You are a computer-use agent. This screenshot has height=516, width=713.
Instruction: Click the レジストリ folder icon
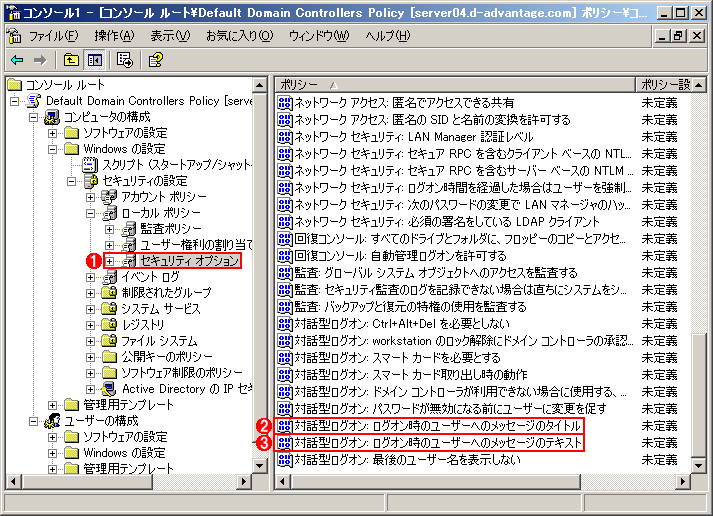(109, 325)
